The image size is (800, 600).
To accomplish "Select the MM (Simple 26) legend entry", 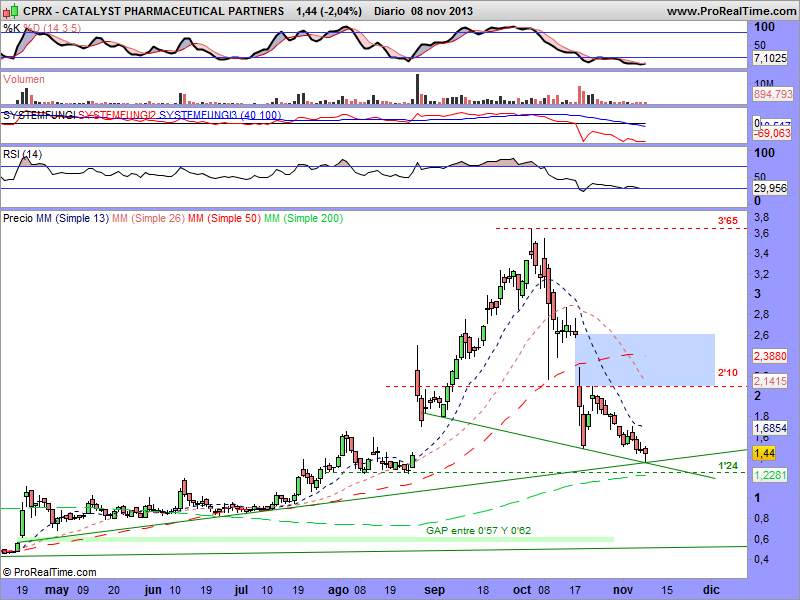I will pyautogui.click(x=148, y=218).
